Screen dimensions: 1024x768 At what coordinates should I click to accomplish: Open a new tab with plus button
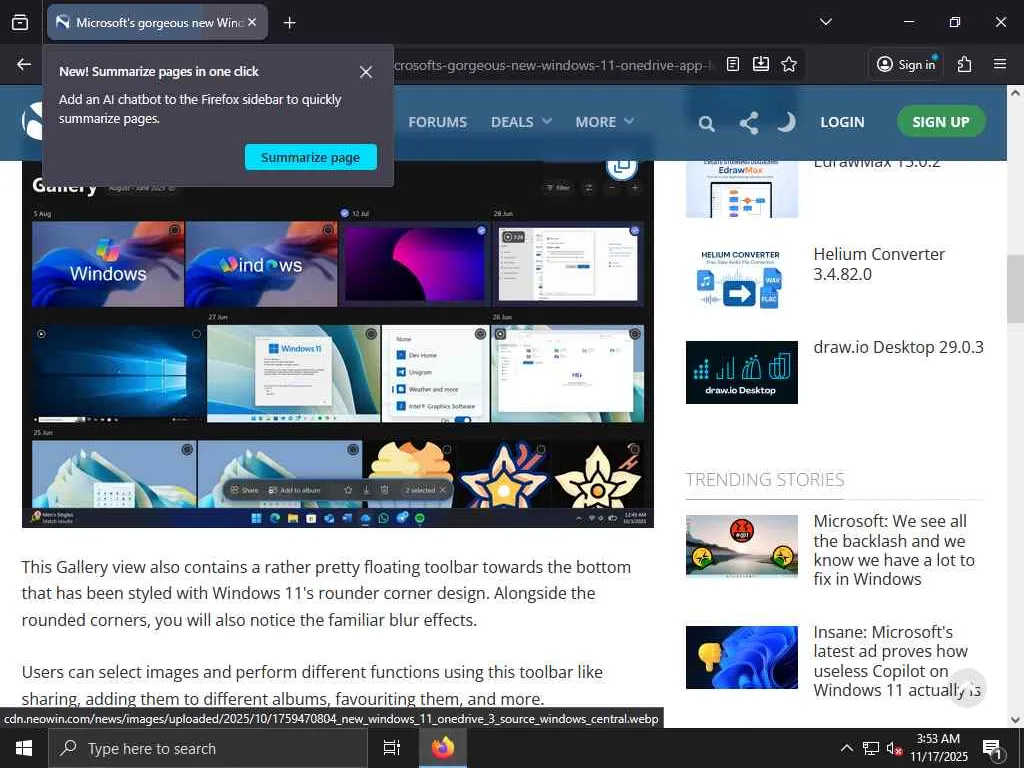click(x=289, y=23)
